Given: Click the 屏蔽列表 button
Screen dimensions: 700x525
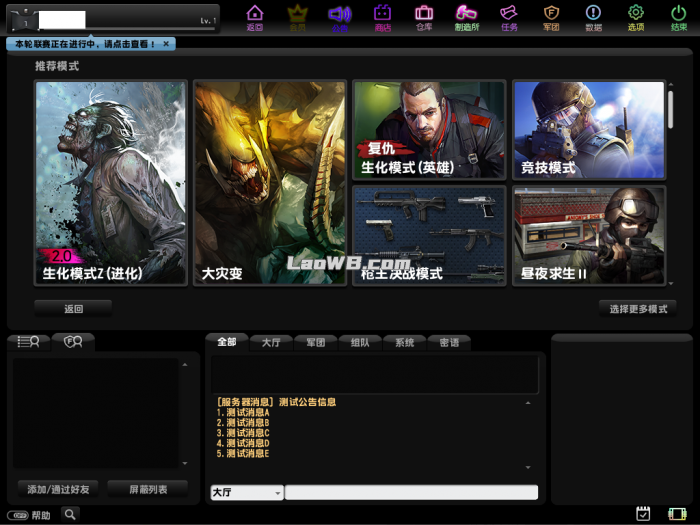Looking at the screenshot, I should click(x=148, y=489).
